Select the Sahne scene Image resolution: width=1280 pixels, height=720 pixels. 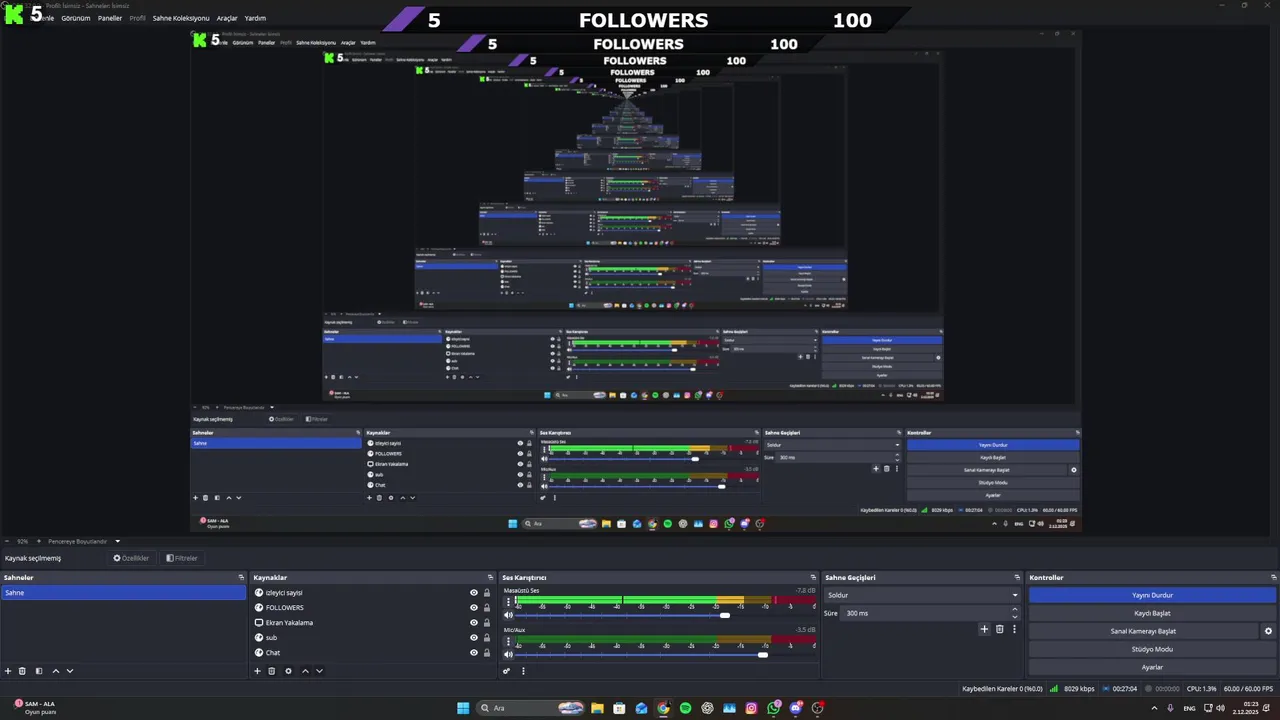click(x=123, y=593)
